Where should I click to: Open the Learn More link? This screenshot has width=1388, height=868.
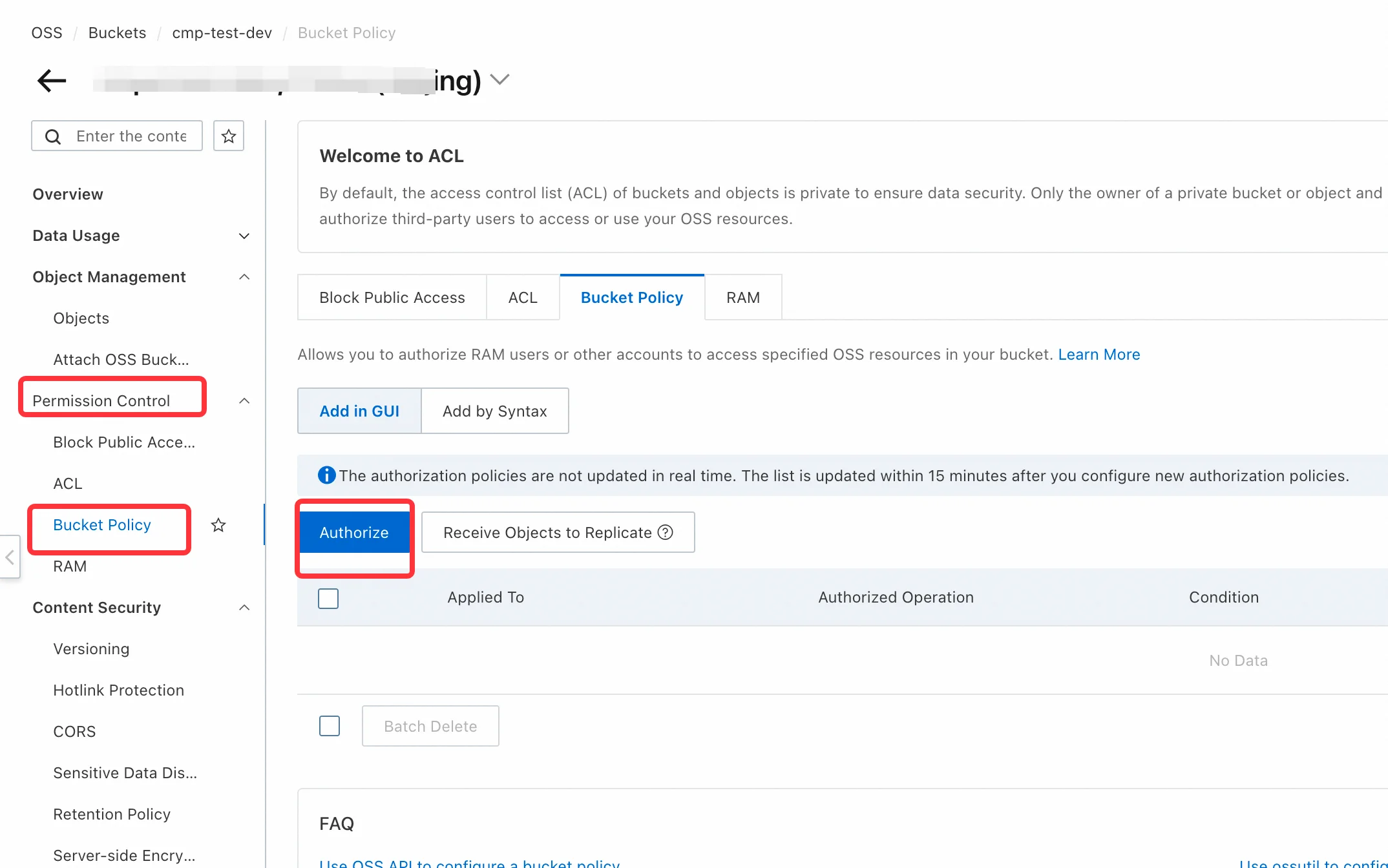coord(1099,355)
